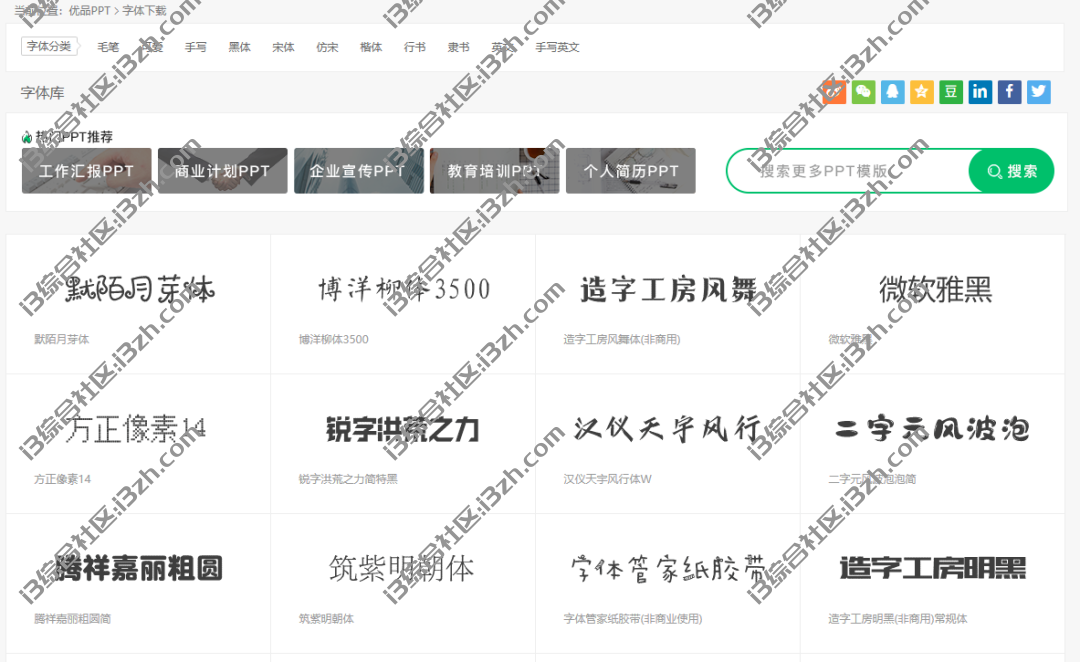Click 优品PPT breadcrumb link
This screenshot has width=1080, height=662.
tap(90, 10)
